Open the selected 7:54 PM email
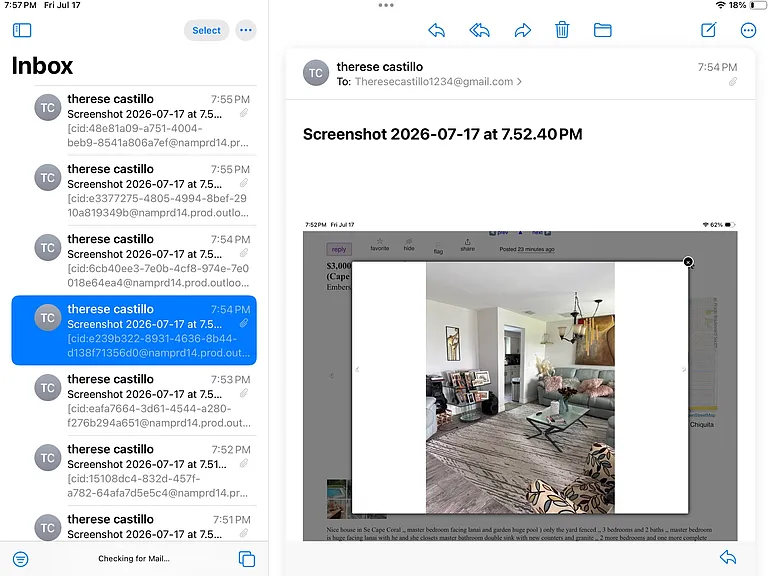Viewport: 768px width, 576px height. click(x=134, y=330)
